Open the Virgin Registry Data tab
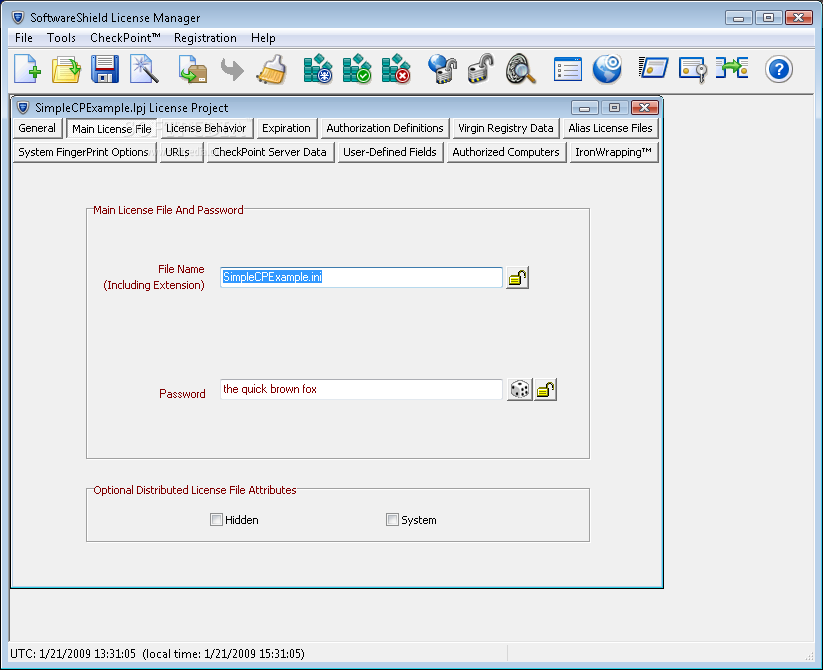823x670 pixels. (x=505, y=128)
